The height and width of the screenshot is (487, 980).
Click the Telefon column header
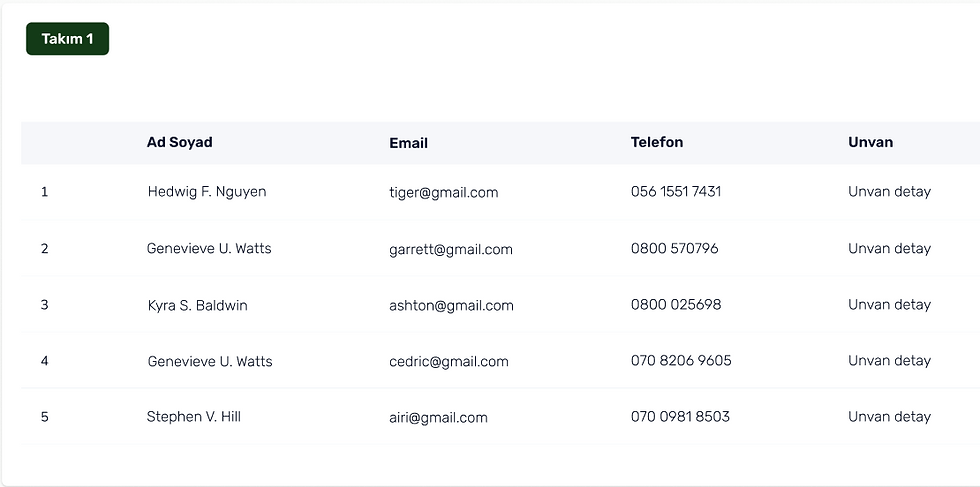coord(657,142)
